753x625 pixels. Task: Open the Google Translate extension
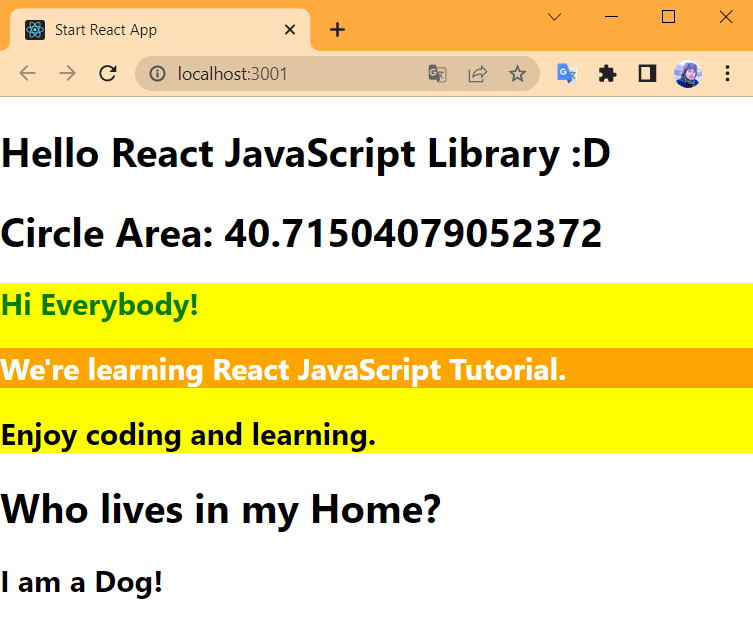(x=567, y=73)
